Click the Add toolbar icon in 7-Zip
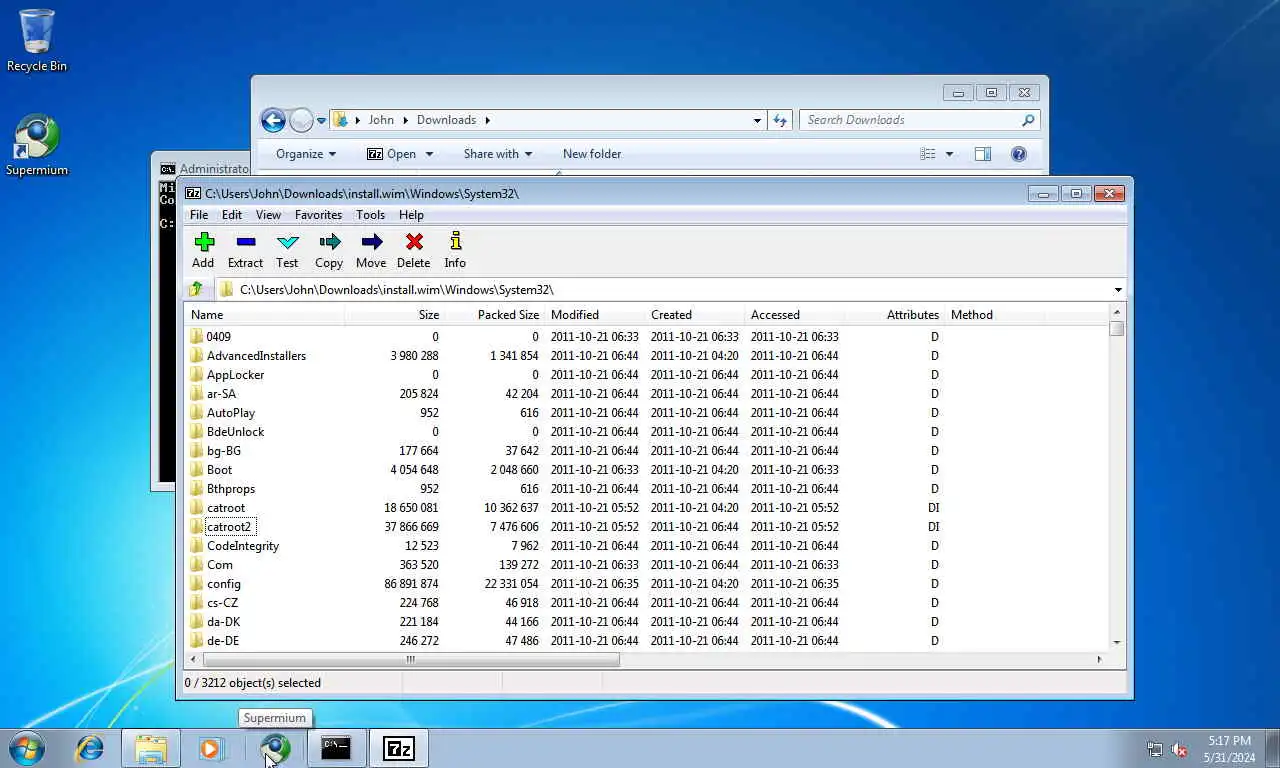The image size is (1280, 768). (x=204, y=242)
